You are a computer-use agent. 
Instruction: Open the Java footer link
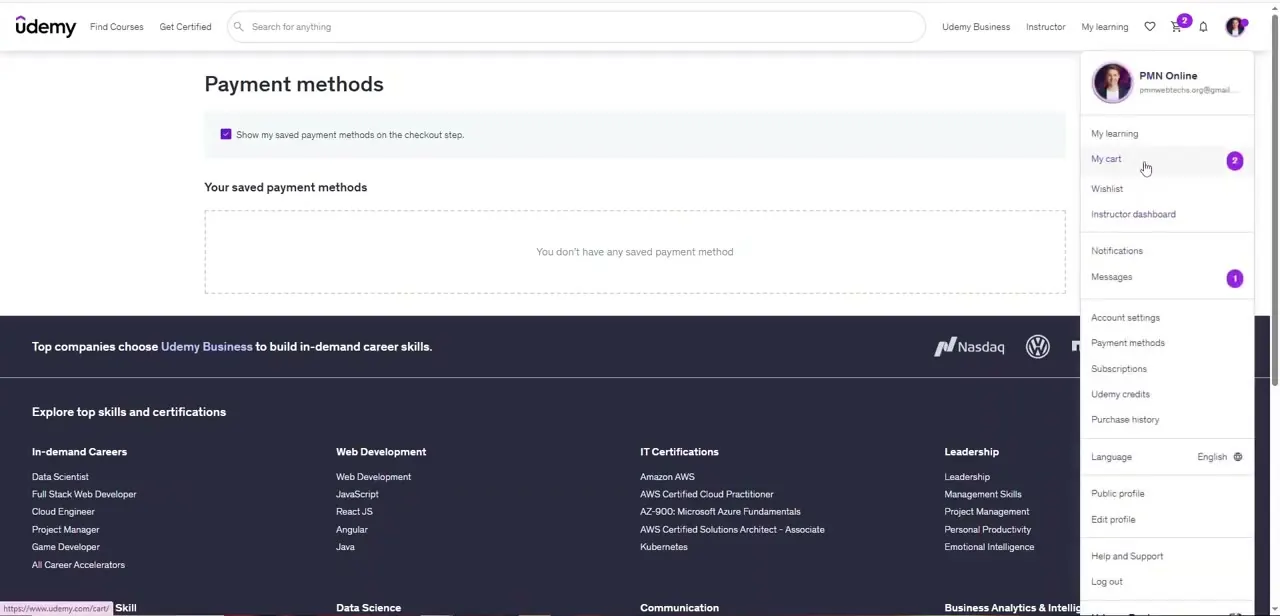tap(345, 547)
